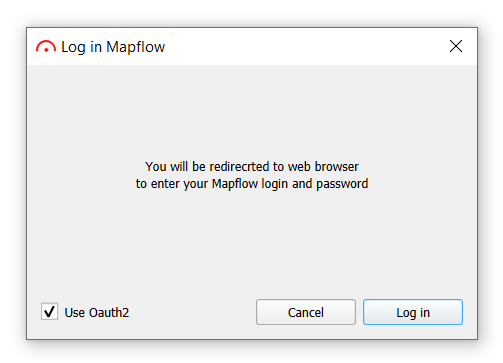Screen dimensions: 503x363
Task: Click the redirected to web browser message line
Action: (252, 167)
